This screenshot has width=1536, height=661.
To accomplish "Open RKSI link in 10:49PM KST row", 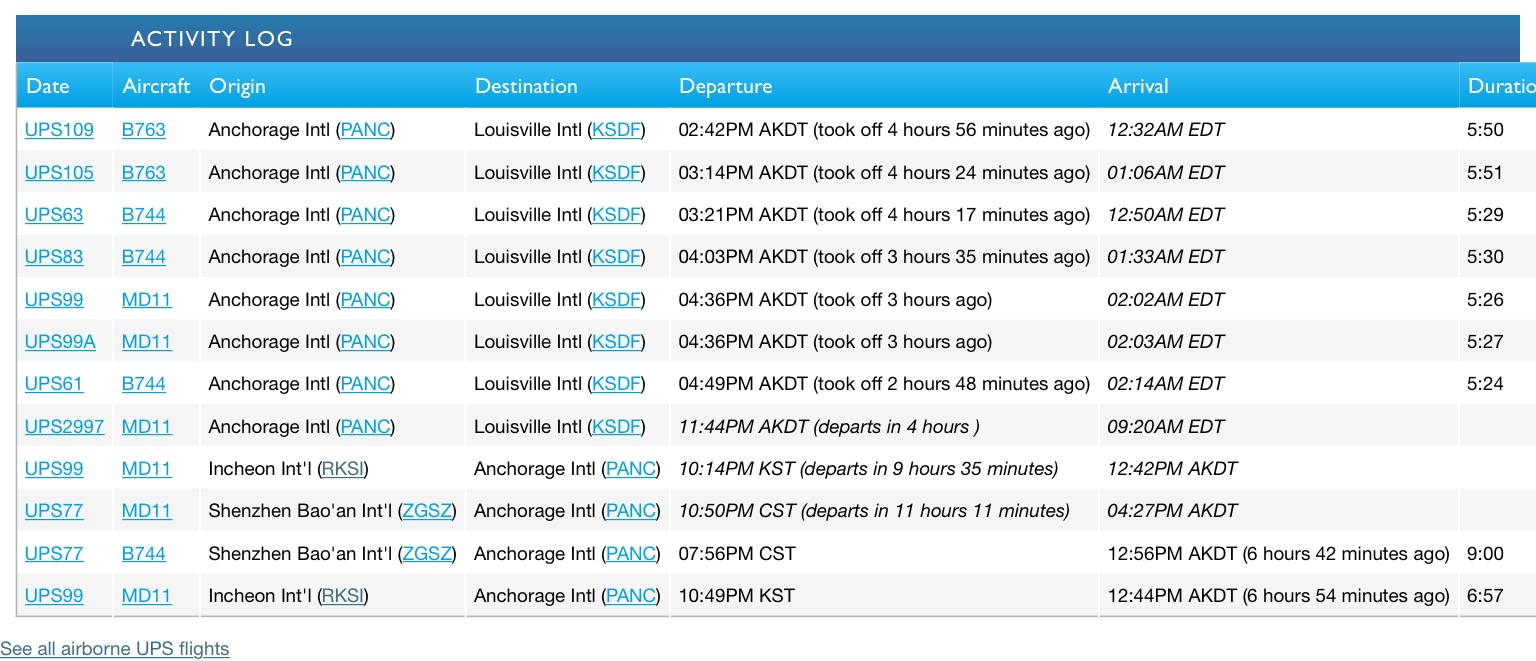I will (342, 595).
